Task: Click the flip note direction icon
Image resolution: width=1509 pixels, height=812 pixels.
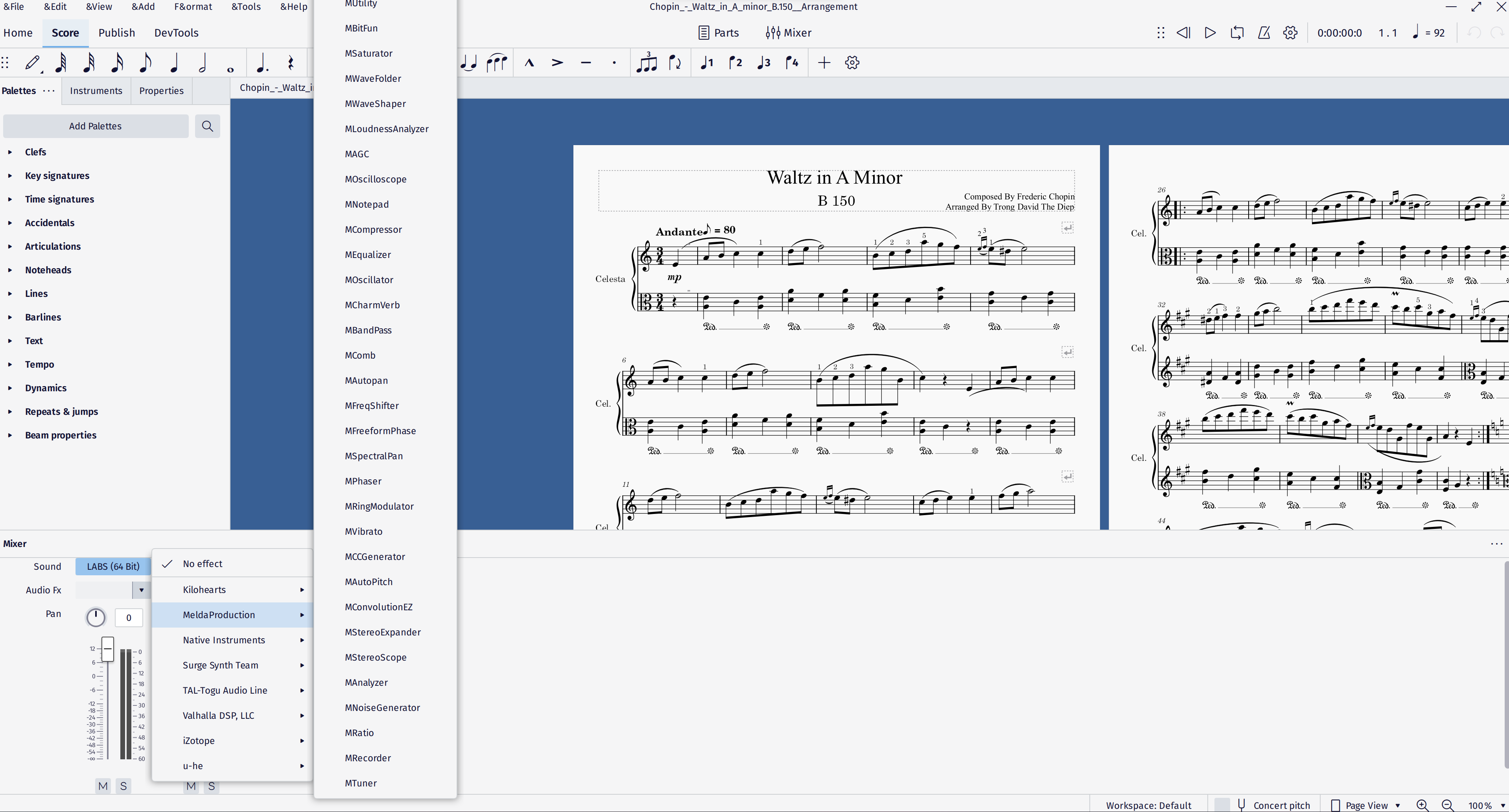Action: coord(674,63)
